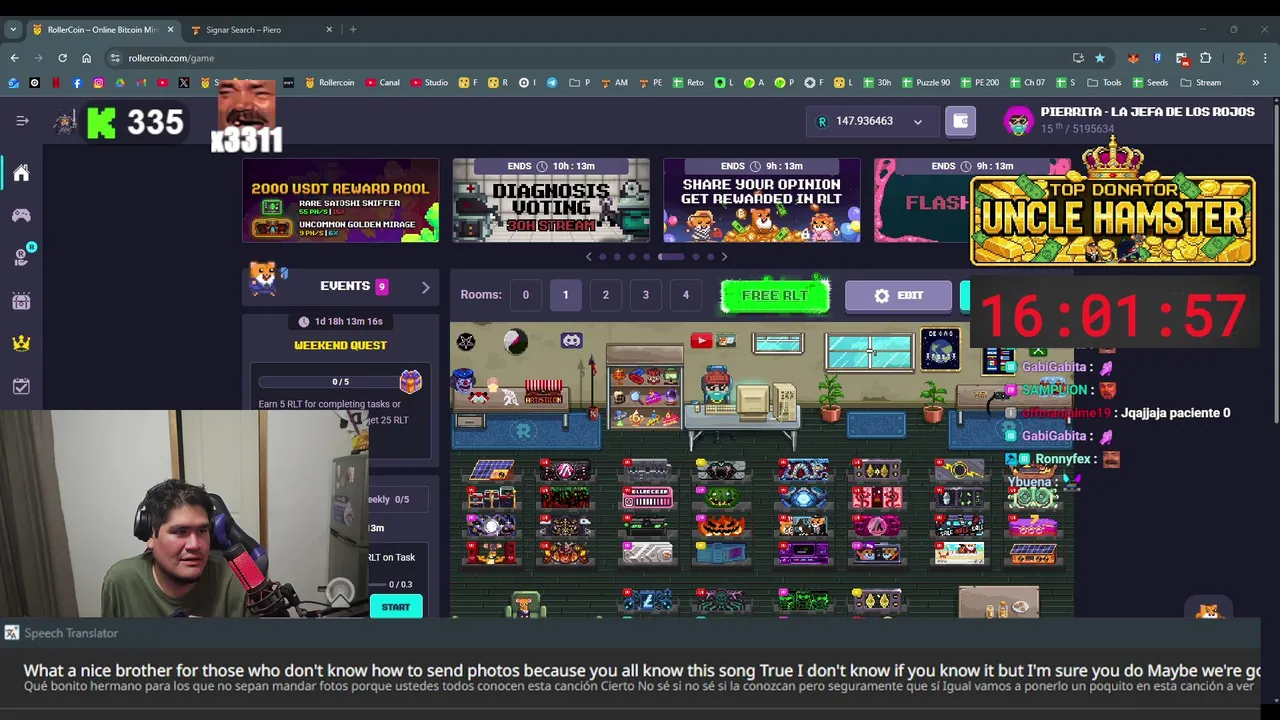Open the Studio bookmark
The image size is (1280, 720).
click(x=429, y=82)
